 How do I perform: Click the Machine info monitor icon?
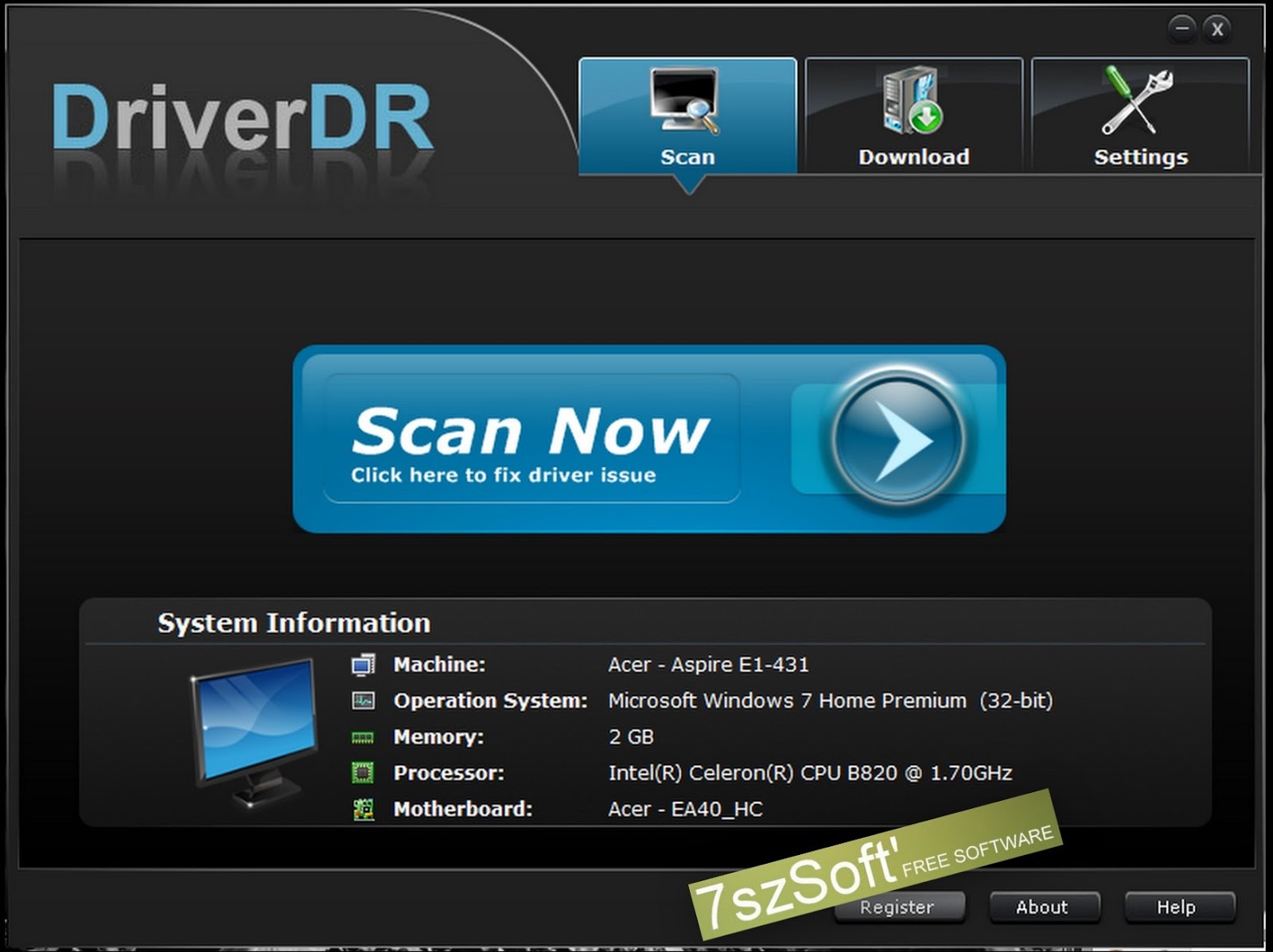[x=364, y=664]
